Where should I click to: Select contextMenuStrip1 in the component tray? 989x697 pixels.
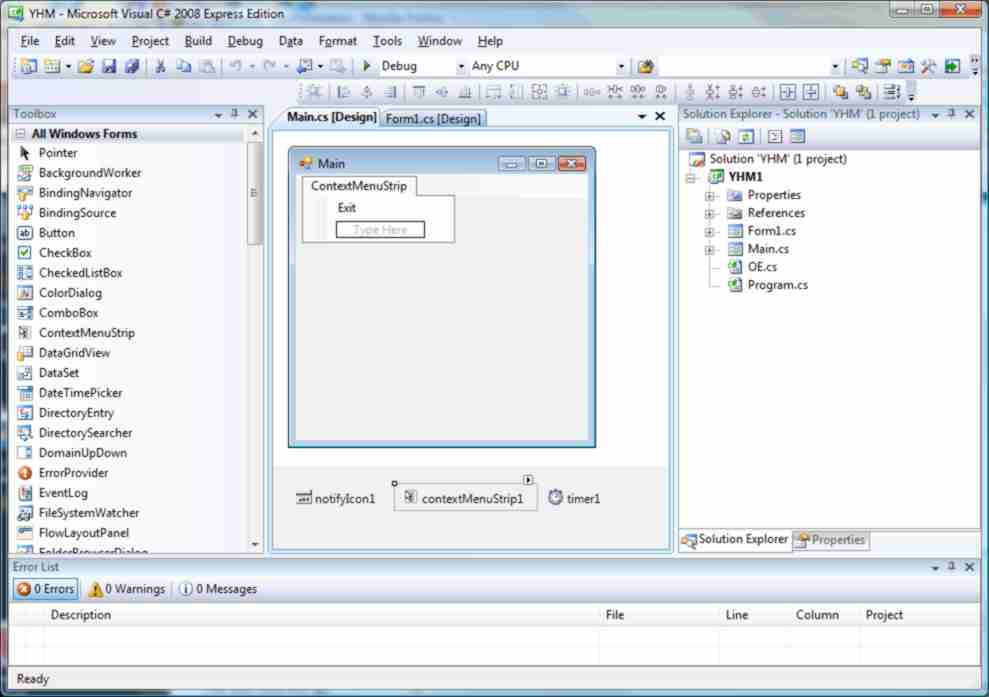tap(465, 498)
